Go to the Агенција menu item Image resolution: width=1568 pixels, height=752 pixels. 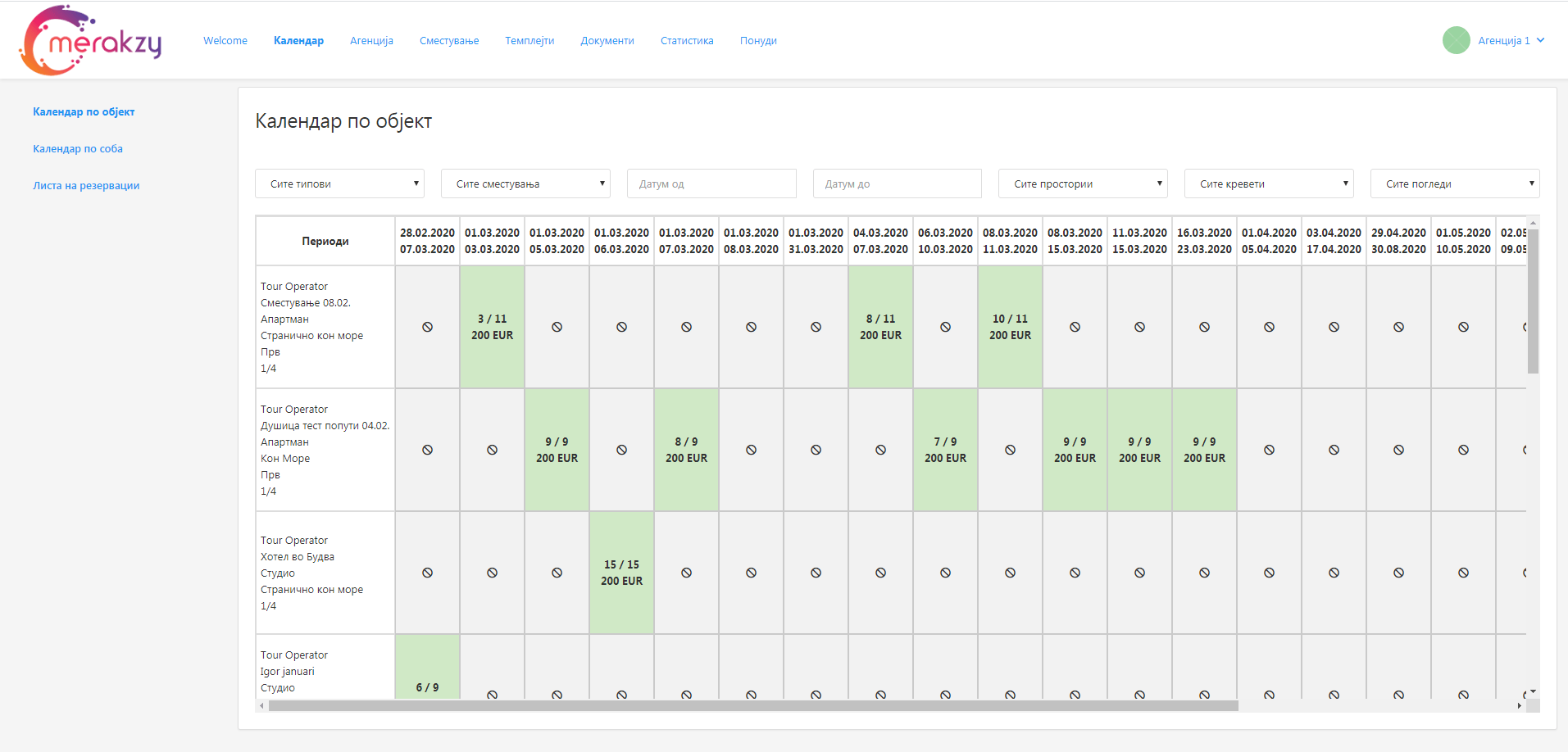[371, 40]
